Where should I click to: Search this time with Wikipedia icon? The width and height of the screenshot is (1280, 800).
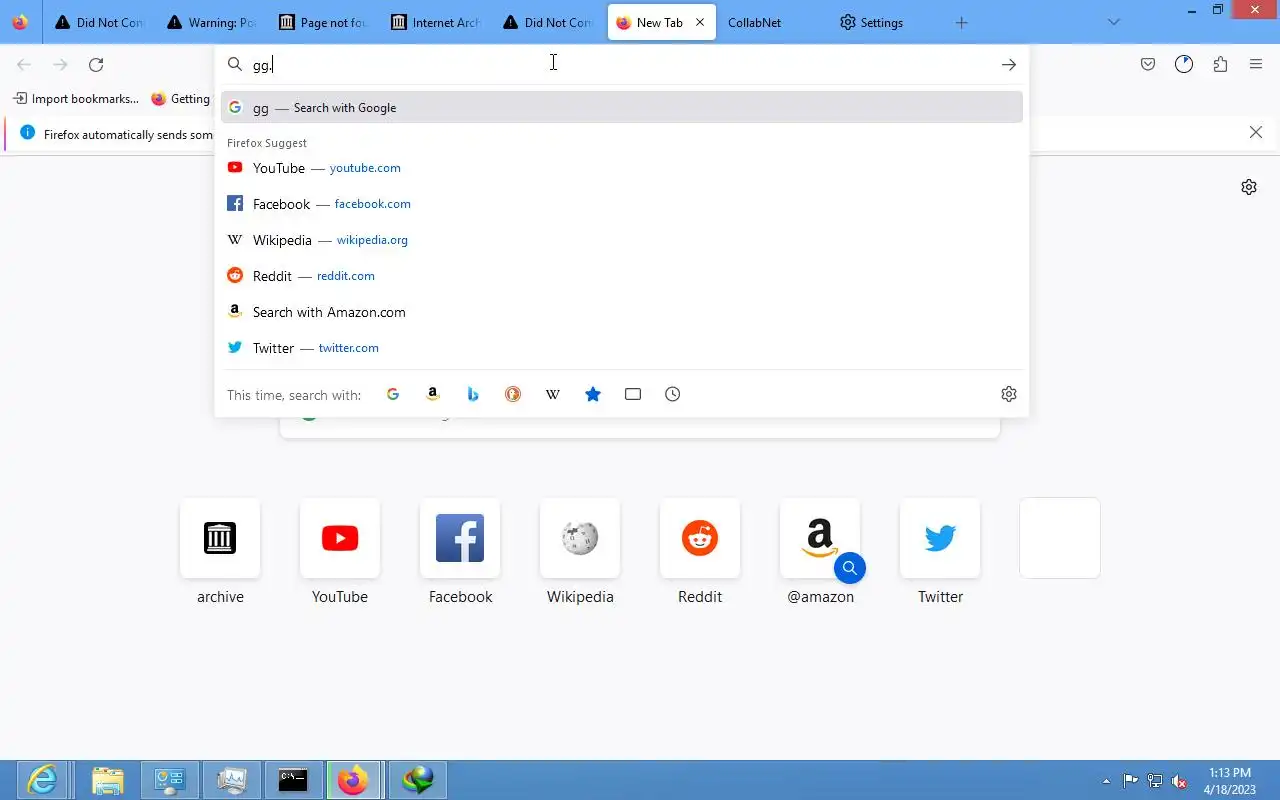pyautogui.click(x=553, y=394)
